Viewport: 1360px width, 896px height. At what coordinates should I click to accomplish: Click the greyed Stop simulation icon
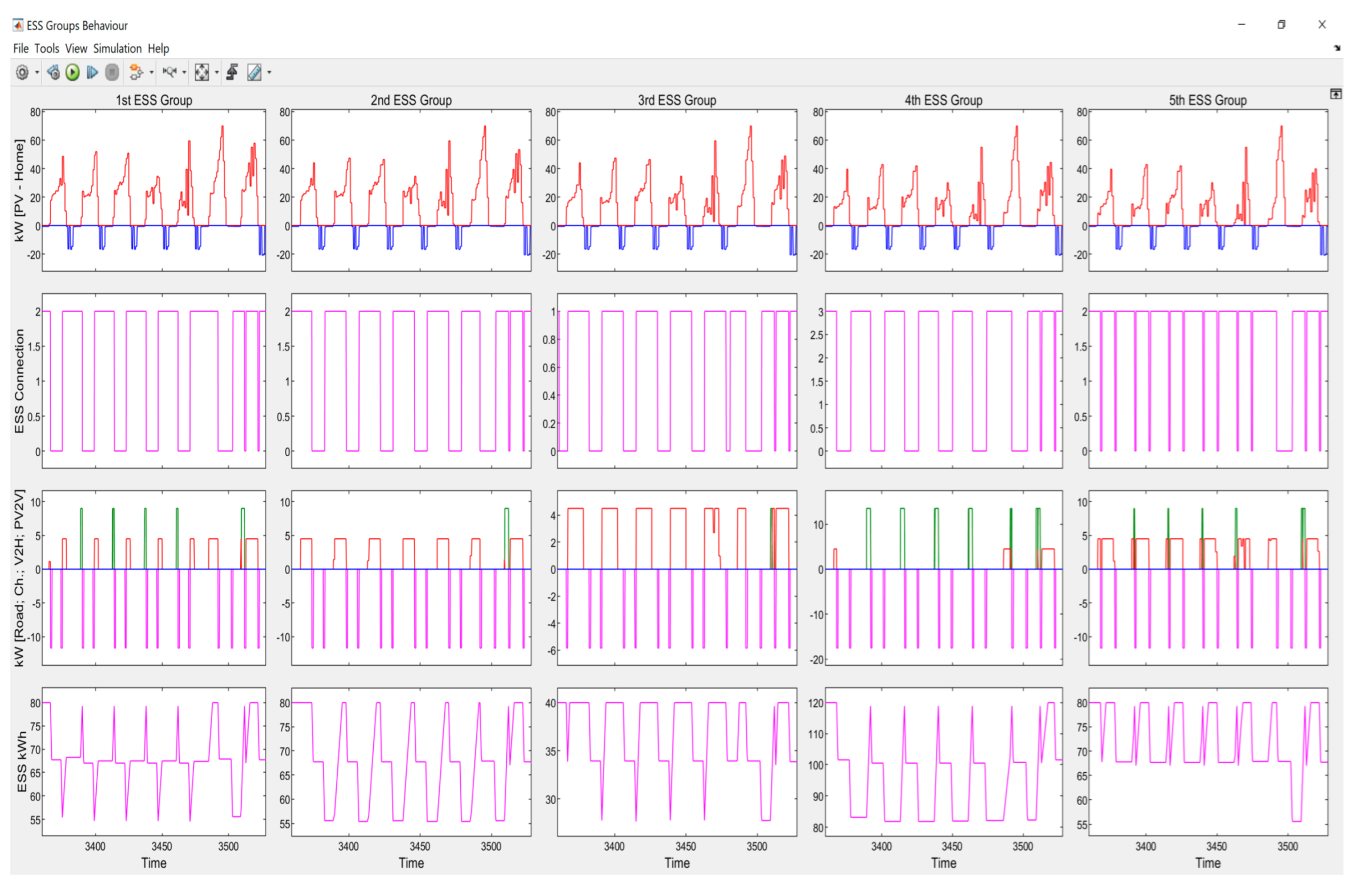coord(112,73)
